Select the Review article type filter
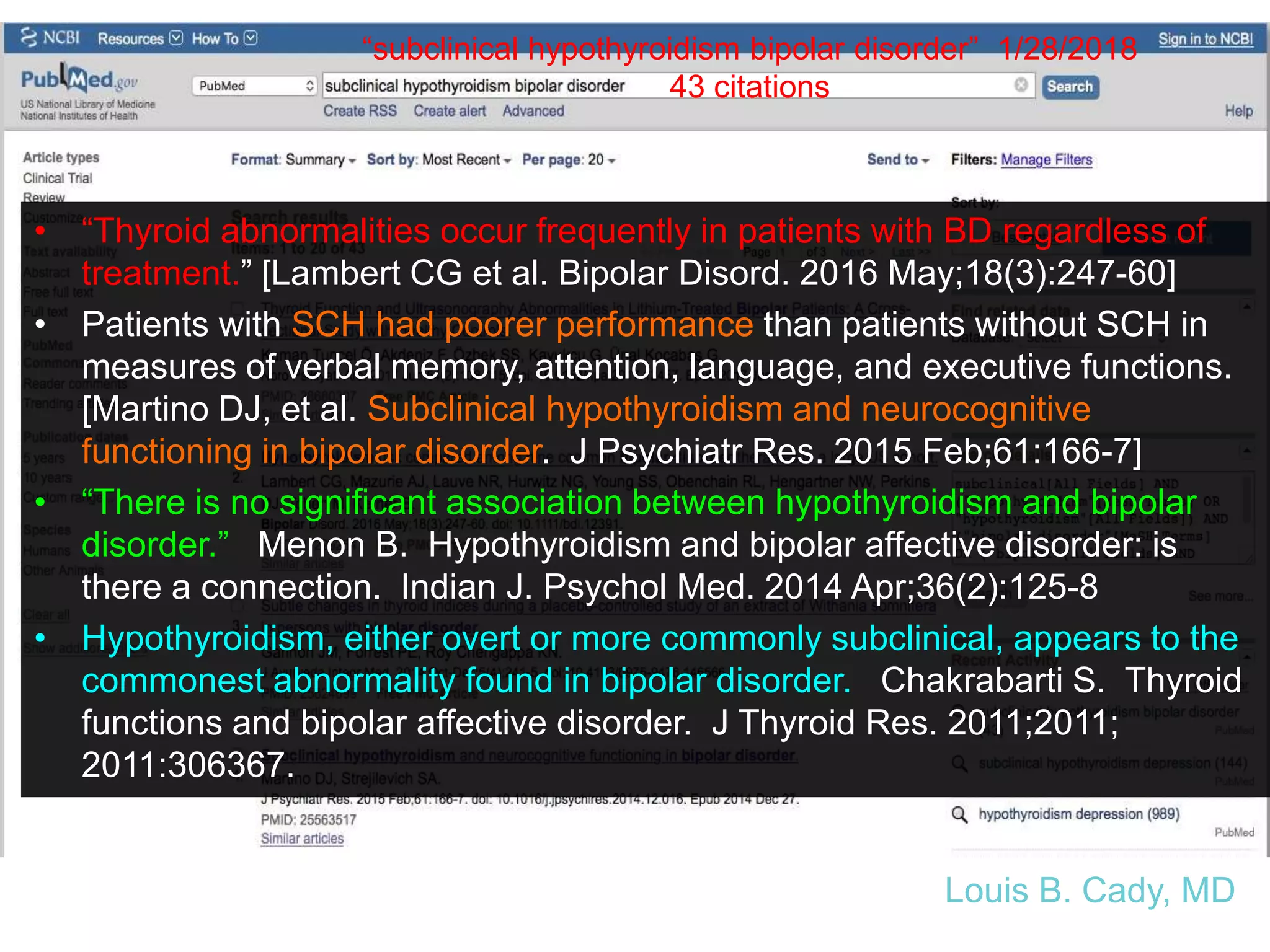1270x952 pixels. [x=44, y=197]
